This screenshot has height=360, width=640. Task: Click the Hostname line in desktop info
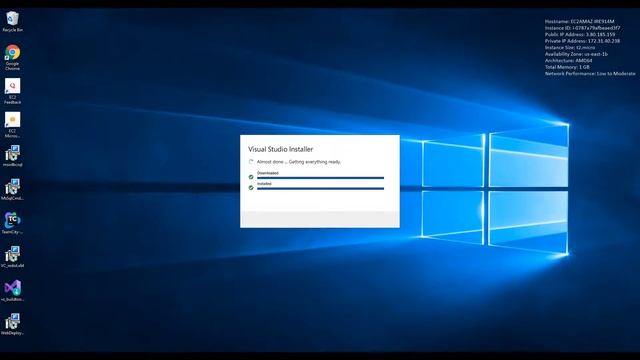[579, 21]
